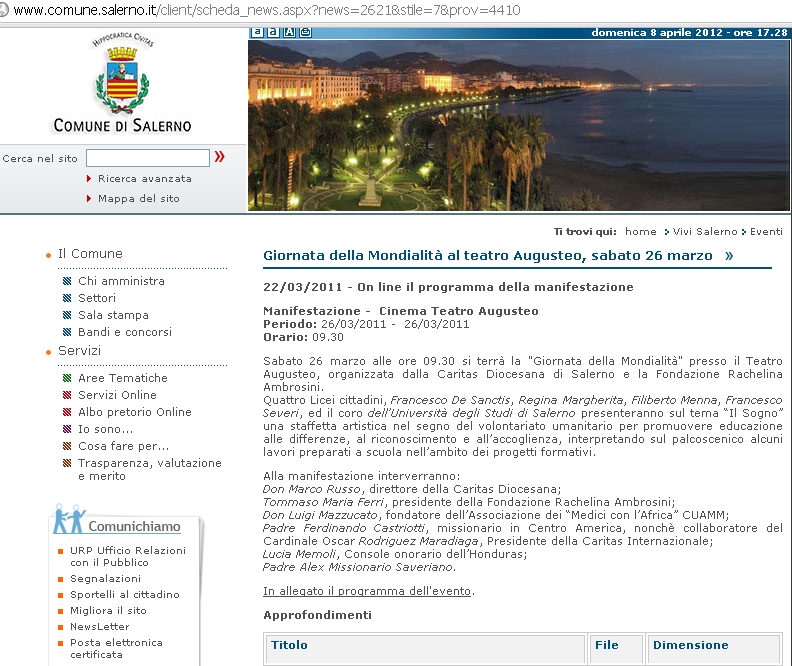This screenshot has height=666, width=792.
Task: Open 'Ricerca avanzata' link
Action: (x=144, y=179)
